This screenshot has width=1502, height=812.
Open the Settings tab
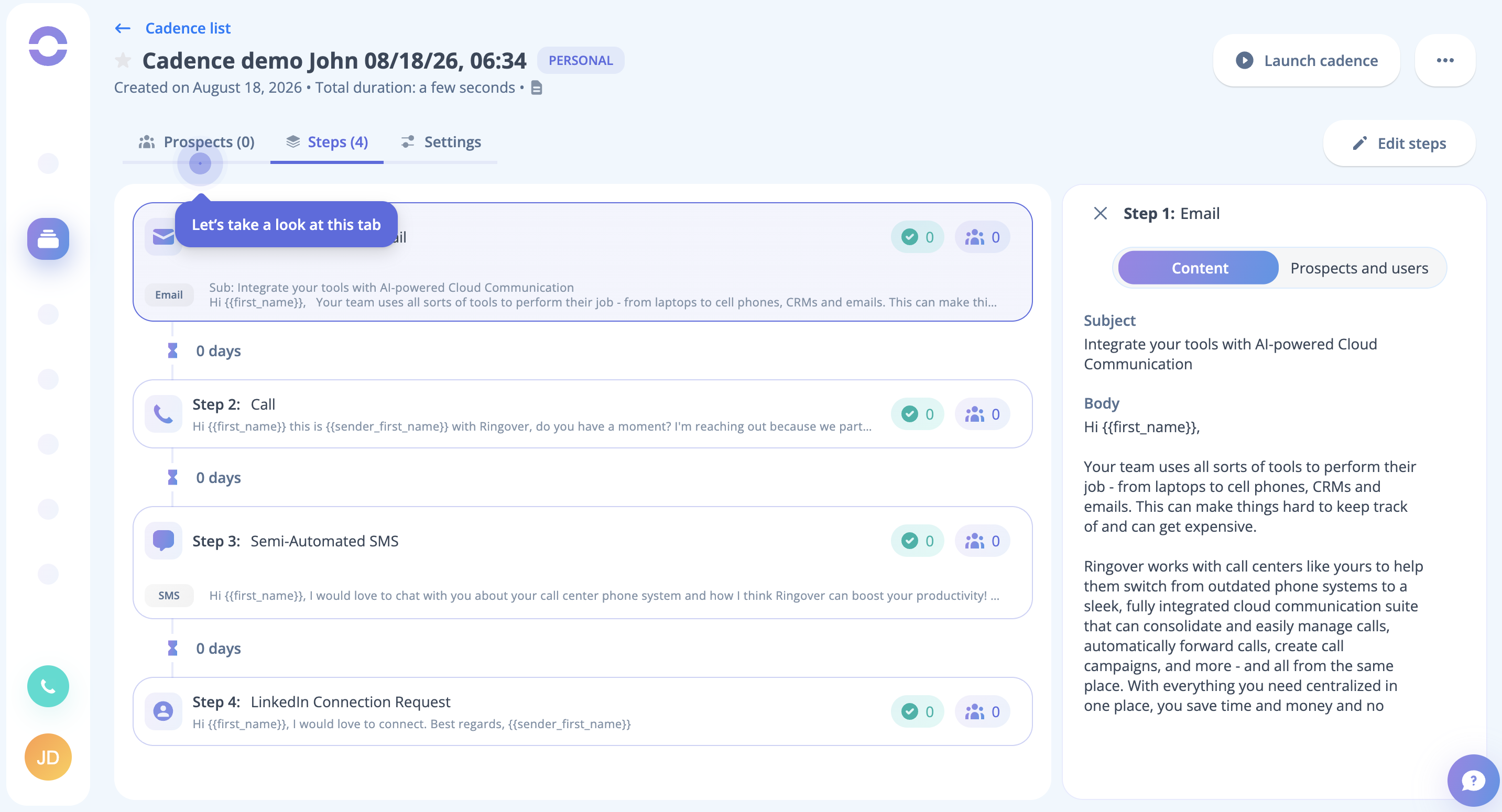point(441,141)
